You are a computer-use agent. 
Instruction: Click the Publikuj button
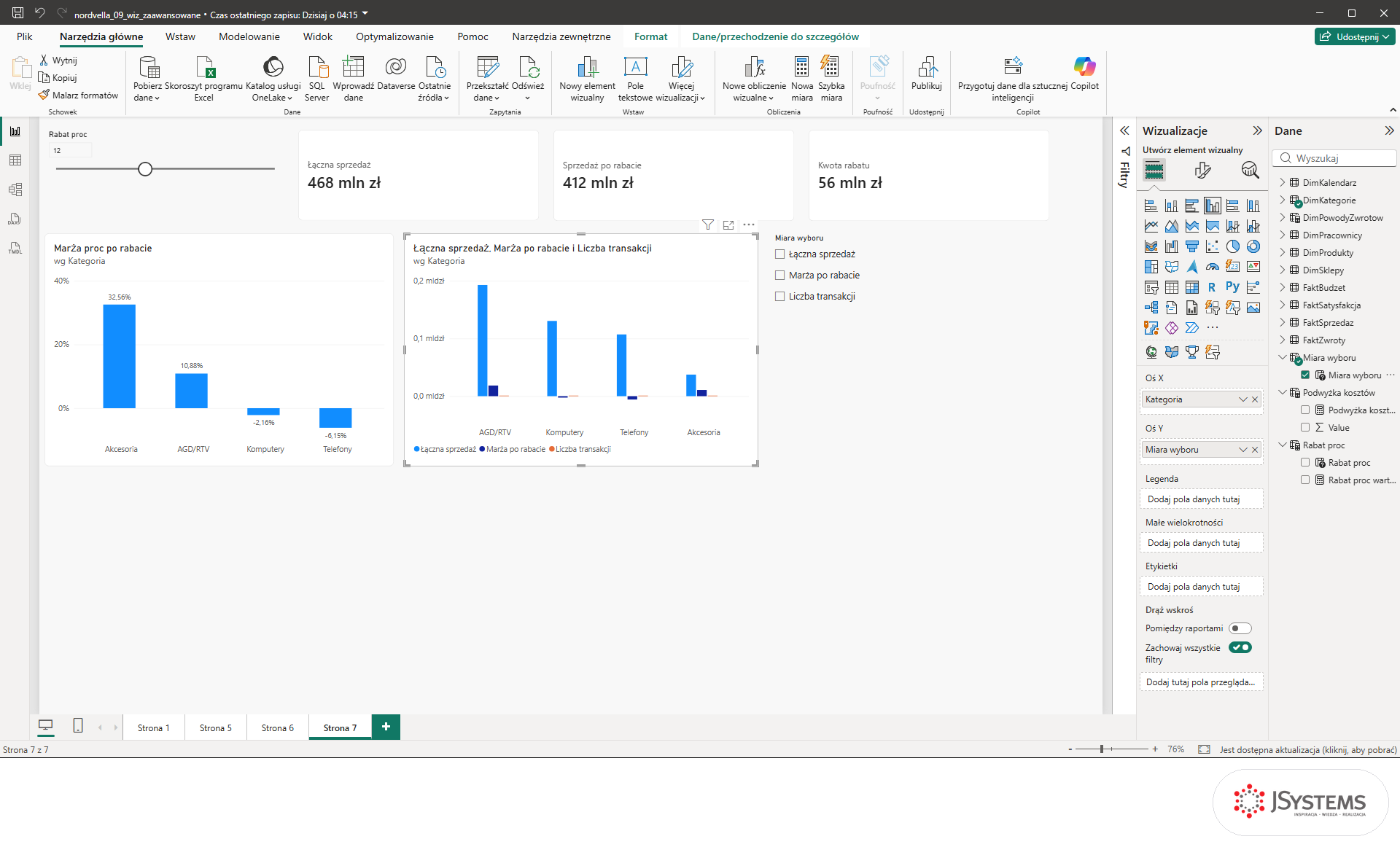pos(926,73)
